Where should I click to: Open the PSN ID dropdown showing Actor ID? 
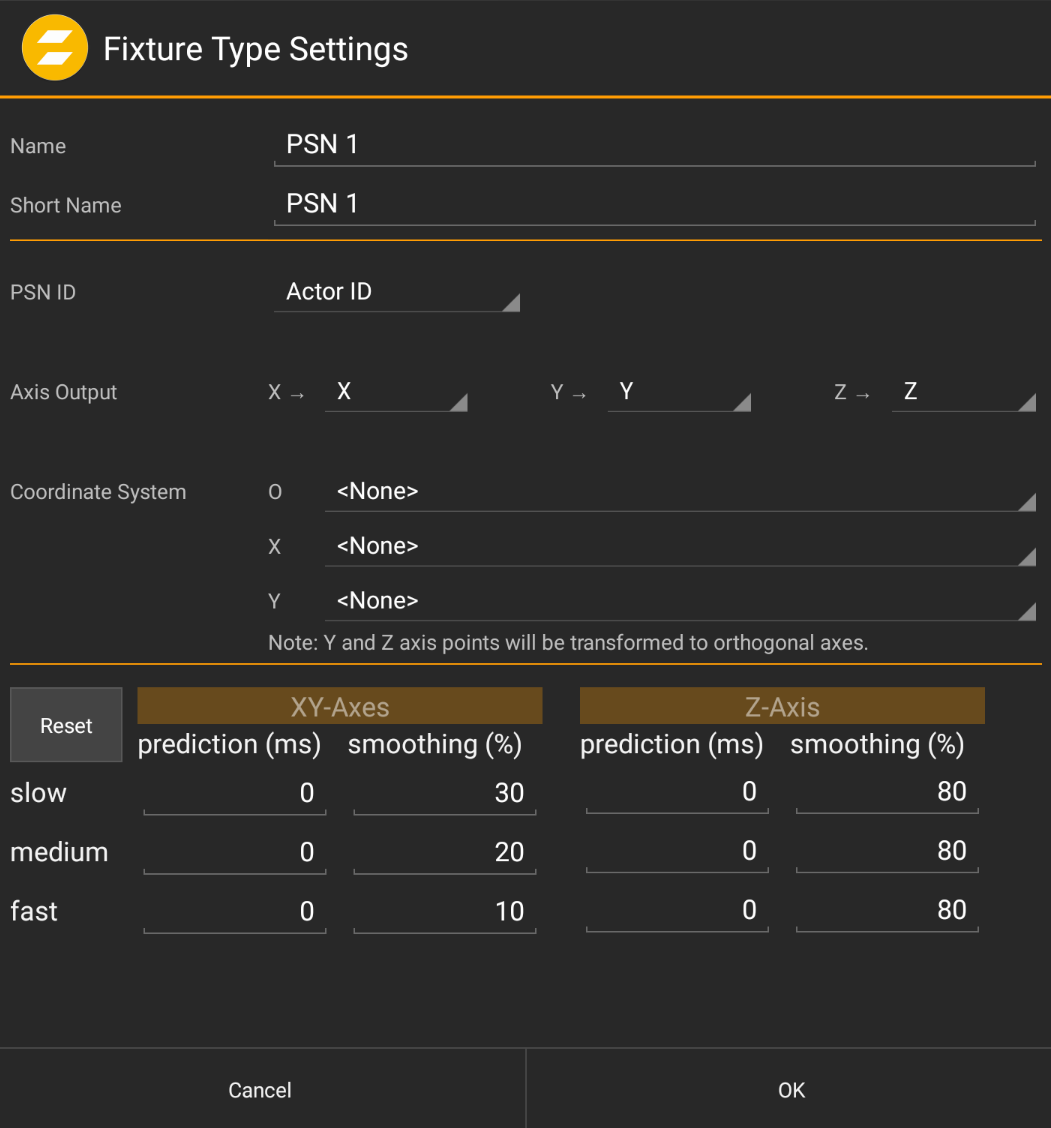point(397,292)
